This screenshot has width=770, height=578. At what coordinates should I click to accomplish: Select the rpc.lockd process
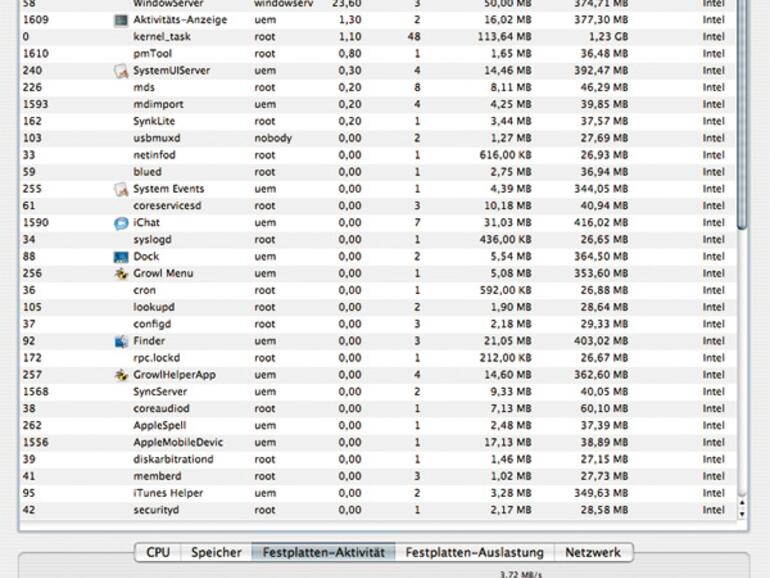377,358
